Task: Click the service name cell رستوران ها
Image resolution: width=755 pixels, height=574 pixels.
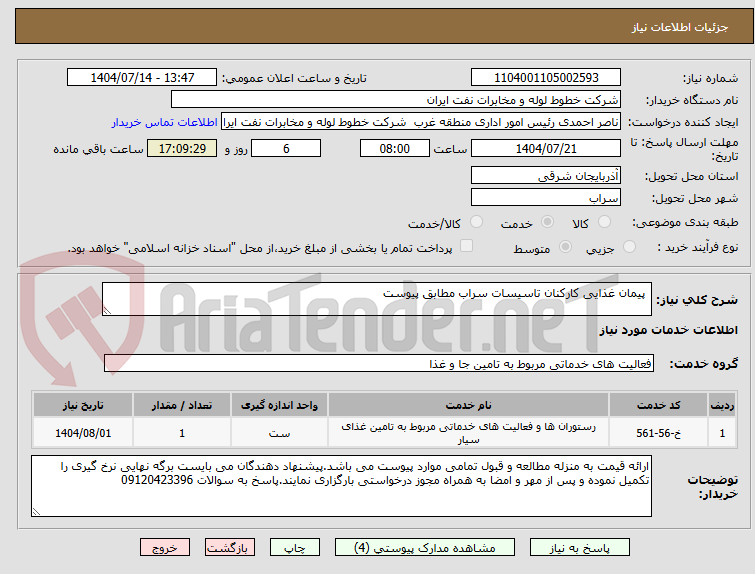Action: (469, 433)
